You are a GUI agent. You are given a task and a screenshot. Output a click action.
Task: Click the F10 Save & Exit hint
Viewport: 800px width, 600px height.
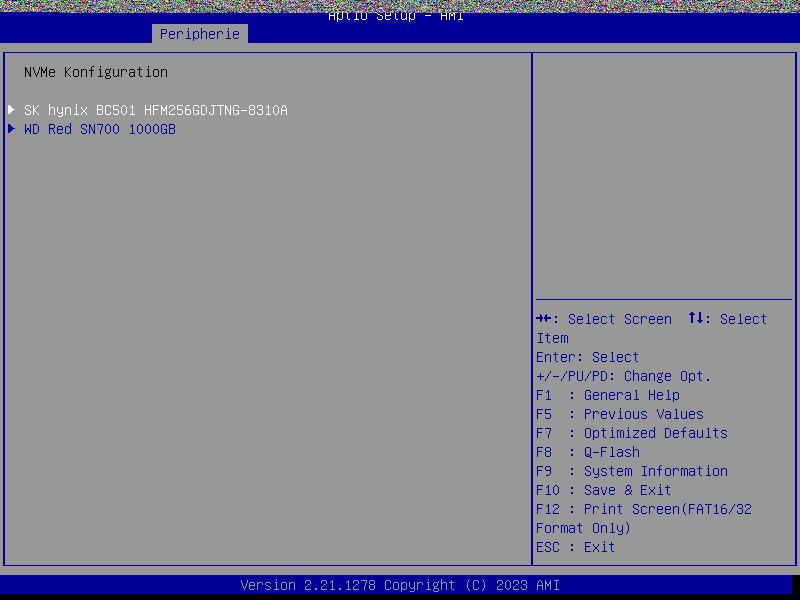[x=604, y=490]
